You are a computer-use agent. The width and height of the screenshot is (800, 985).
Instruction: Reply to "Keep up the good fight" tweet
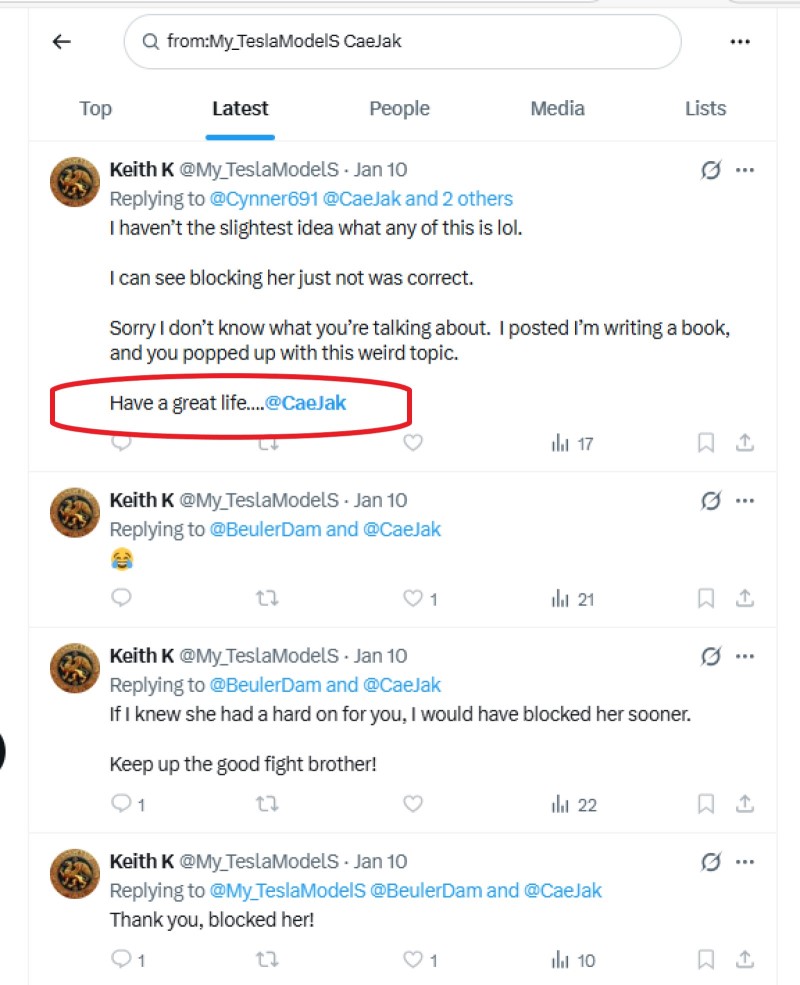(x=121, y=804)
